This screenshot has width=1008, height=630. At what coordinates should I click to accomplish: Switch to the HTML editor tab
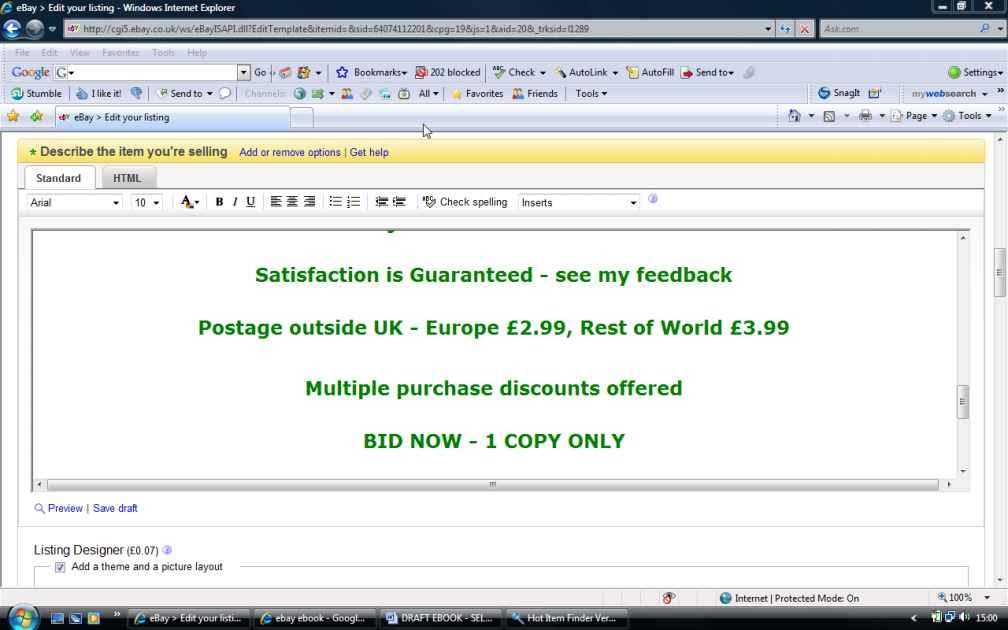[127, 178]
